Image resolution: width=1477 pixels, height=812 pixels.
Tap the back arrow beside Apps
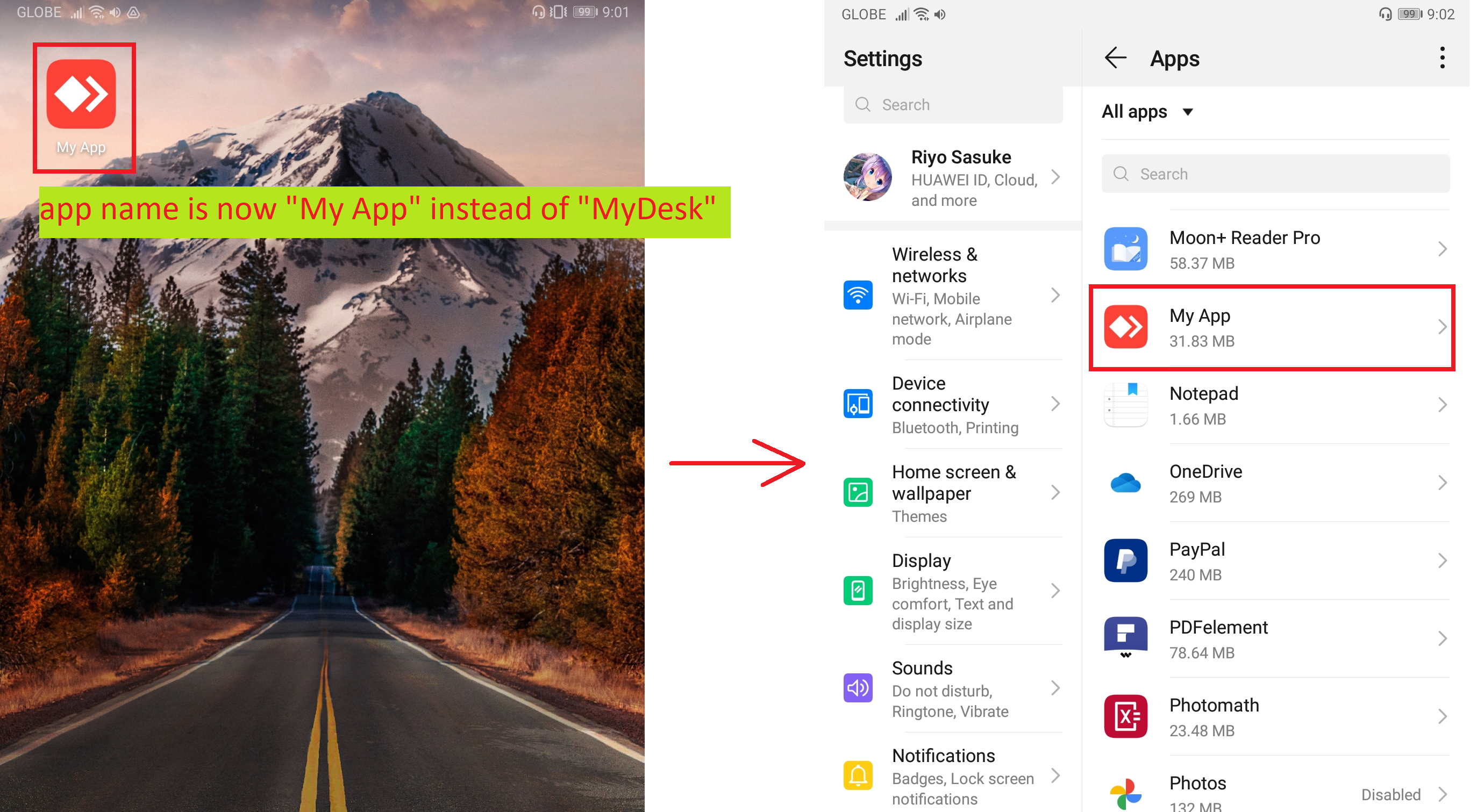point(1115,58)
